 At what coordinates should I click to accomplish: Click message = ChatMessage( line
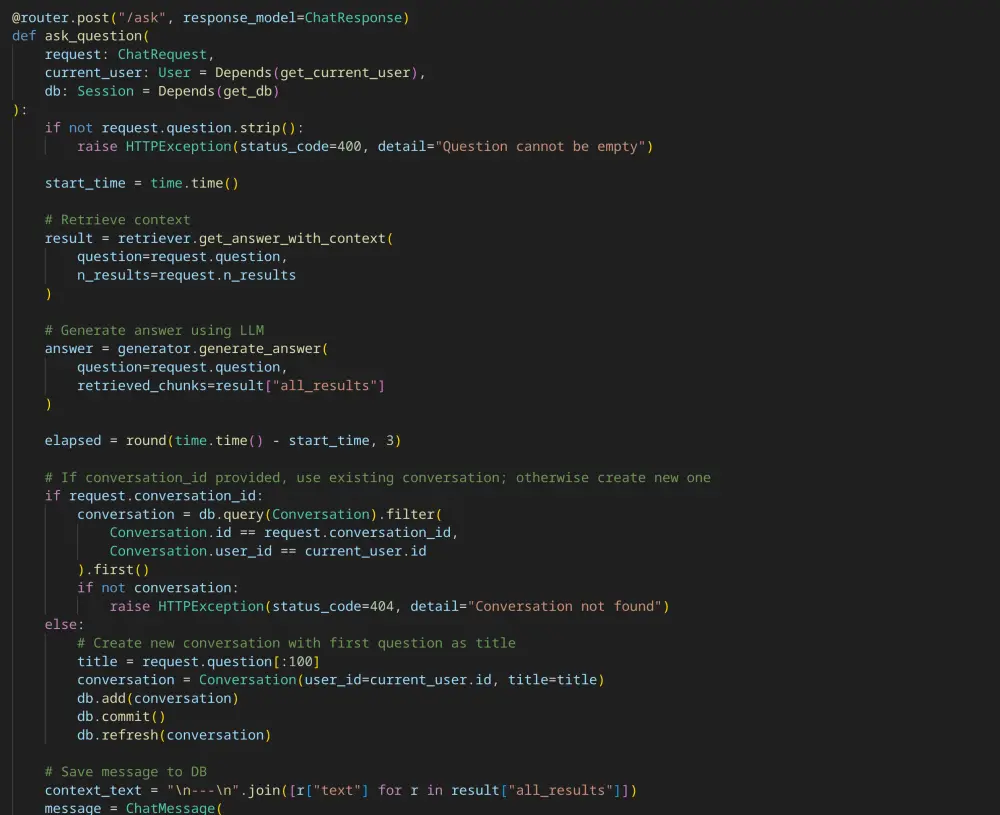[133, 808]
